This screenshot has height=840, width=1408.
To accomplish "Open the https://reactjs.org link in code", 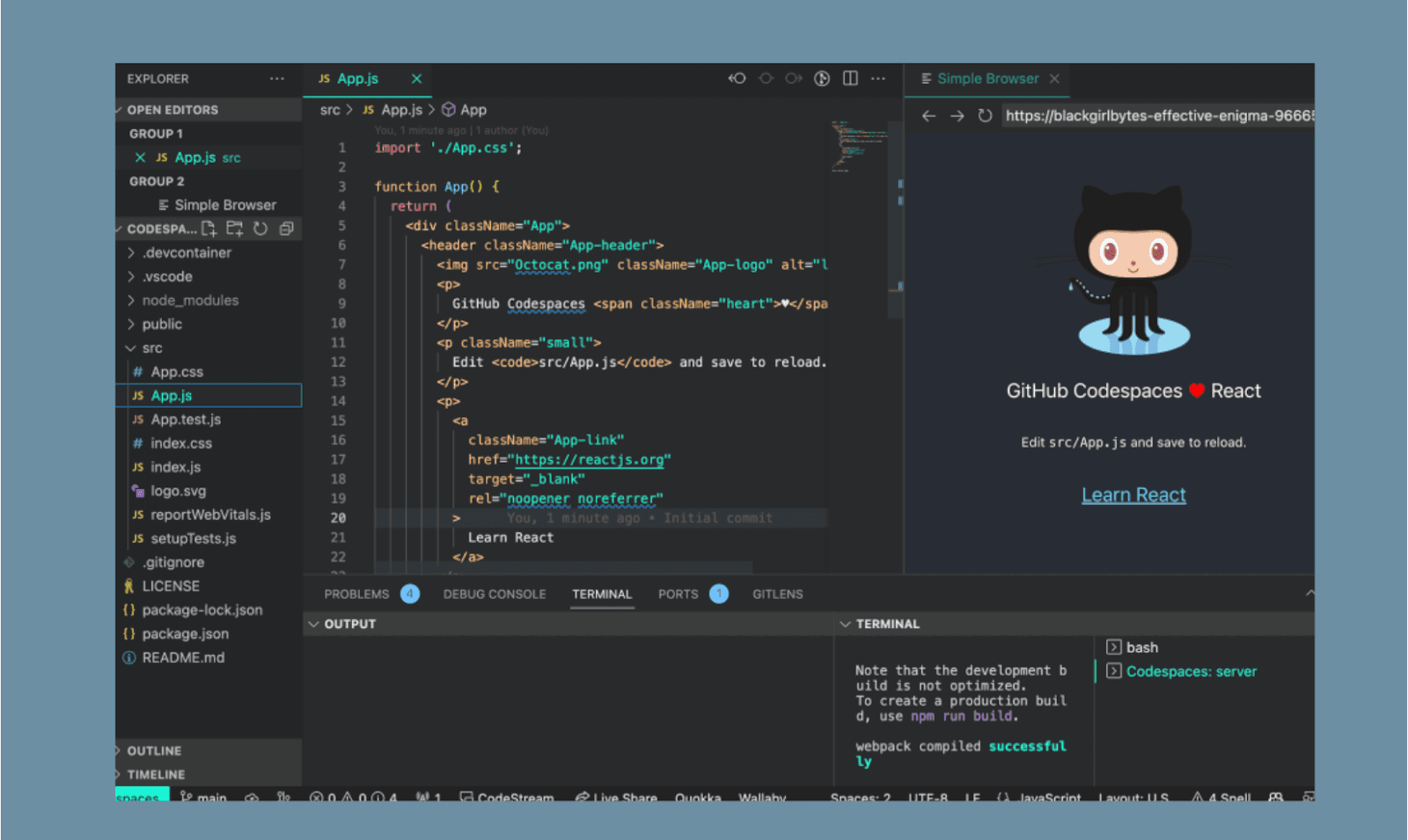I will [x=590, y=459].
